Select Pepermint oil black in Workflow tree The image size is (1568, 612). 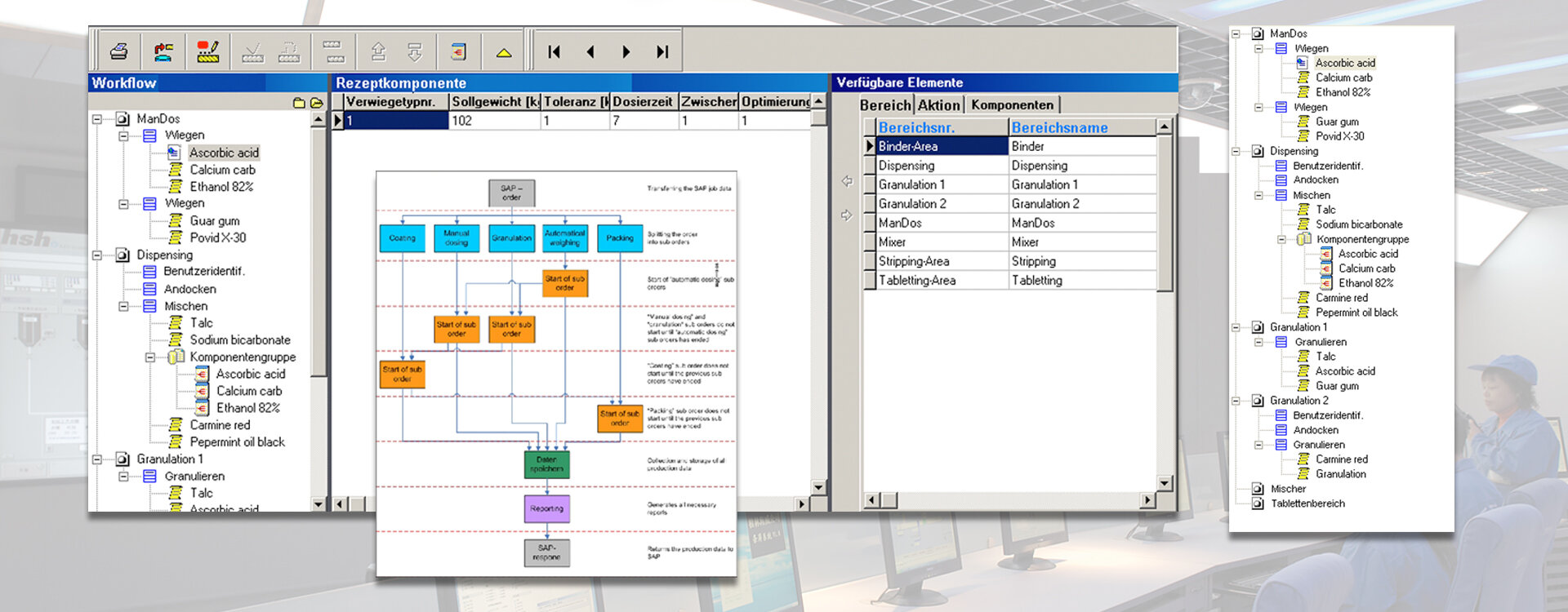(x=237, y=442)
